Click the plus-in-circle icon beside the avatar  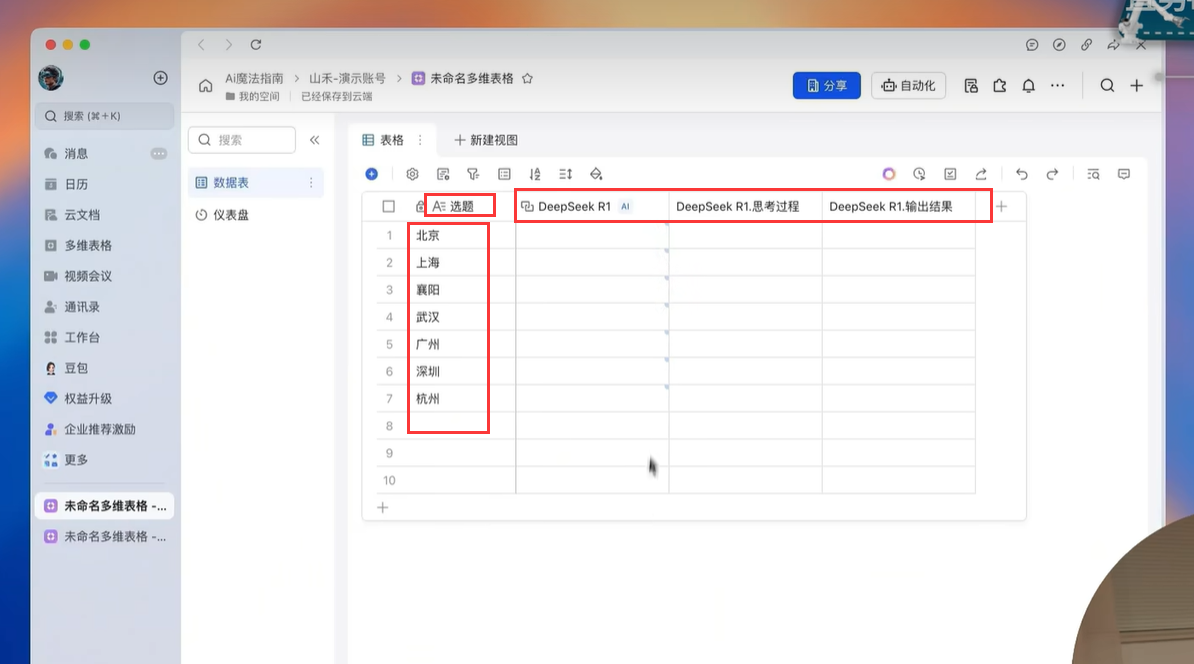coord(161,78)
